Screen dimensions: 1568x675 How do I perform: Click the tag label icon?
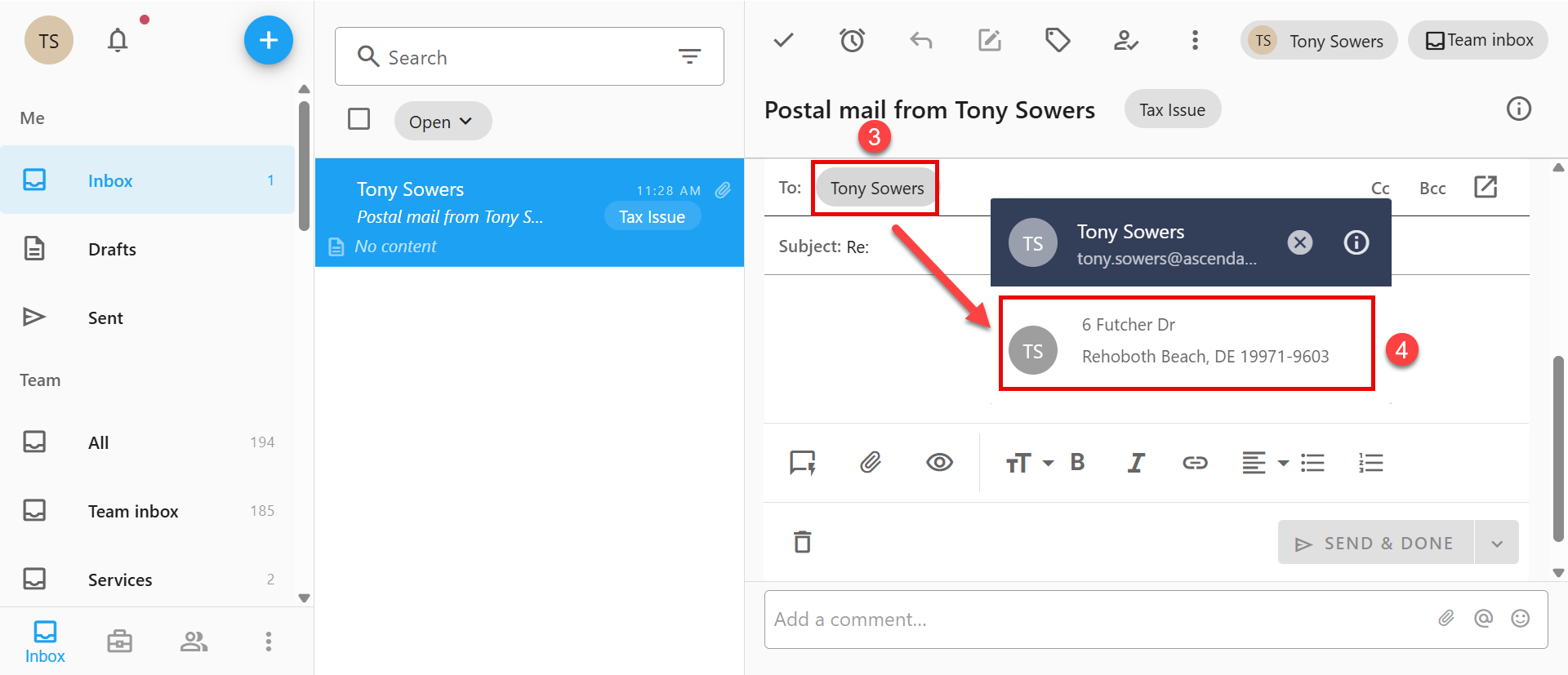(x=1058, y=40)
